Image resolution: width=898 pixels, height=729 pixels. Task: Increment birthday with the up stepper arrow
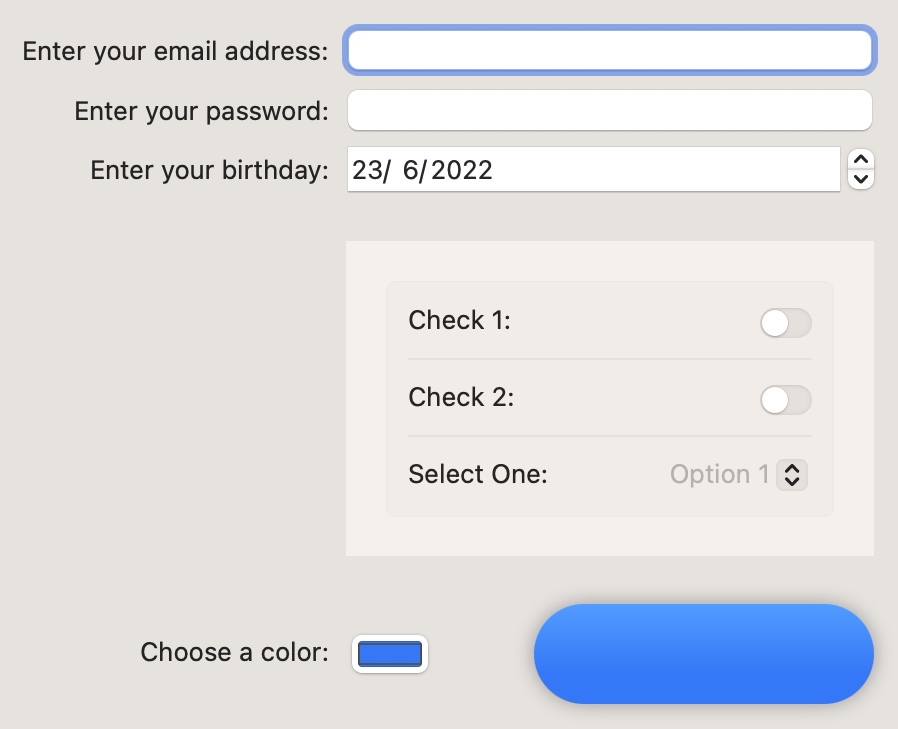coord(861,160)
